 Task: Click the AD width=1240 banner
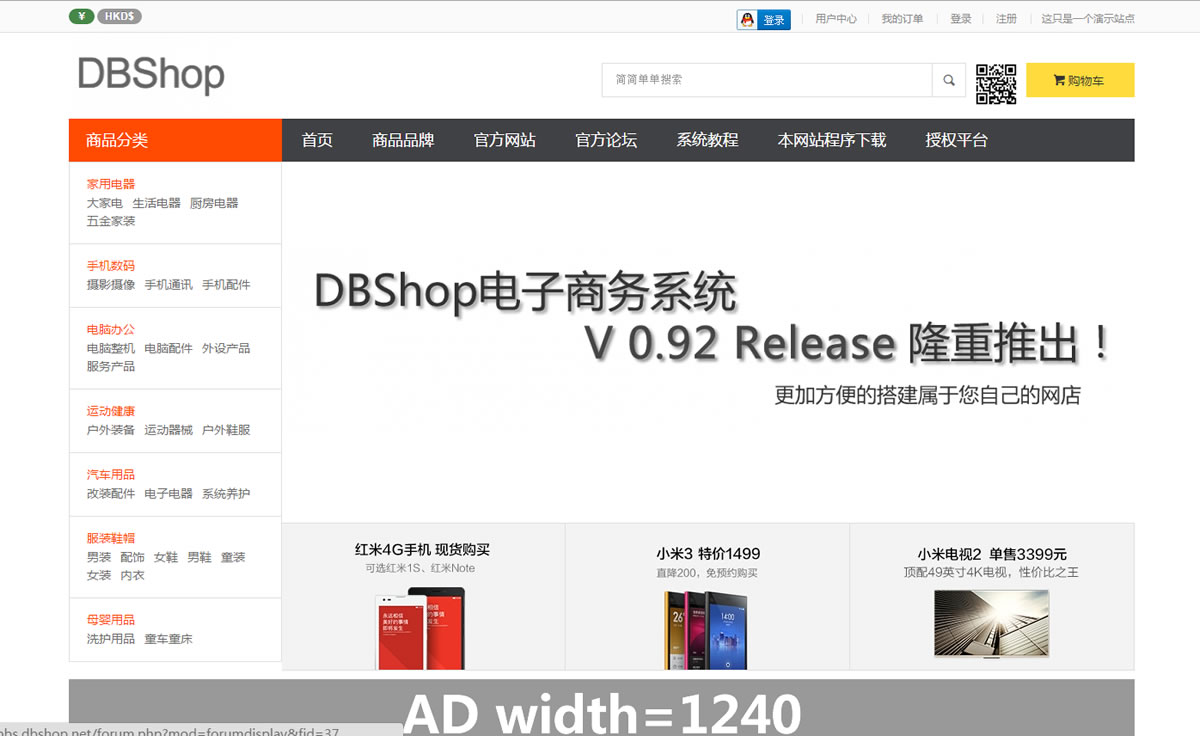602,707
